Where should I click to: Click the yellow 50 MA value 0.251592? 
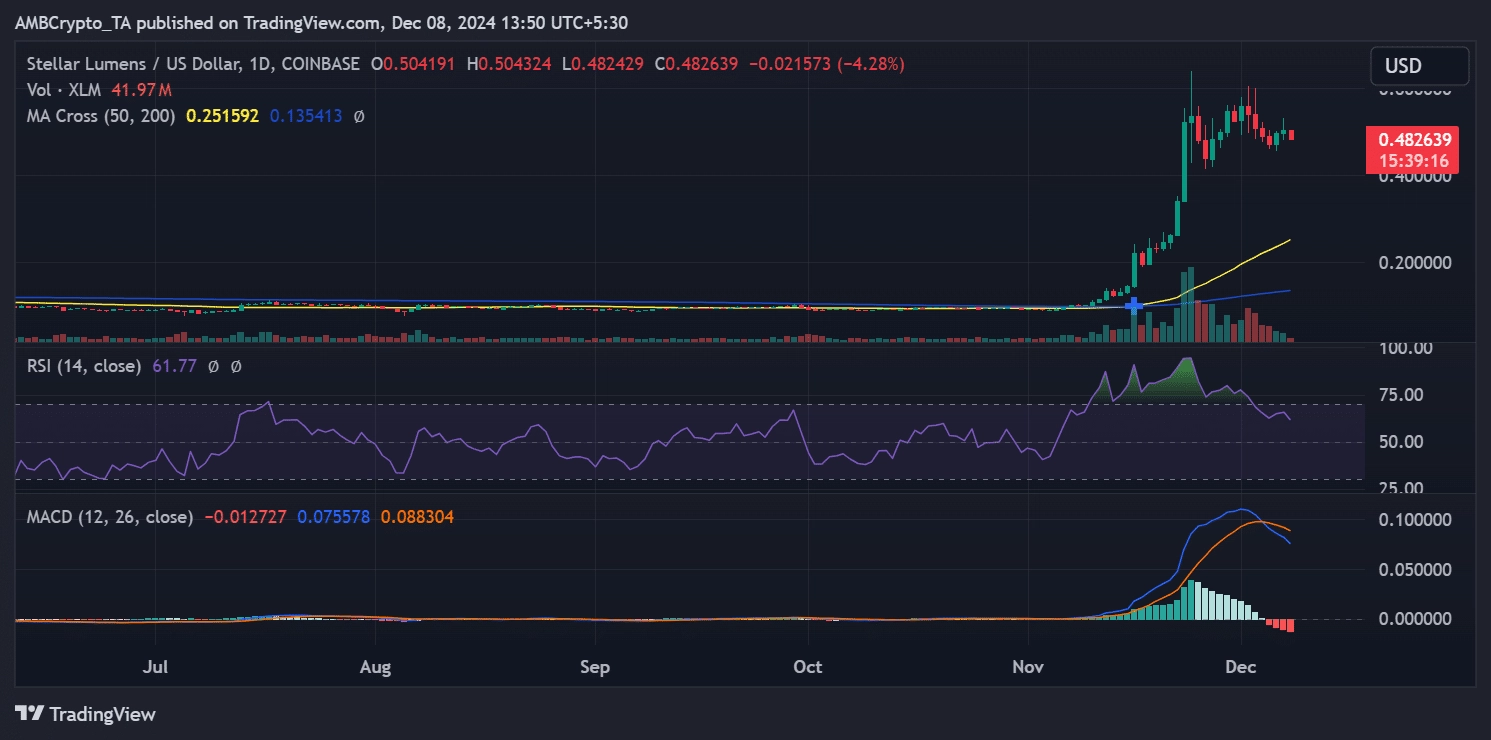pos(222,116)
